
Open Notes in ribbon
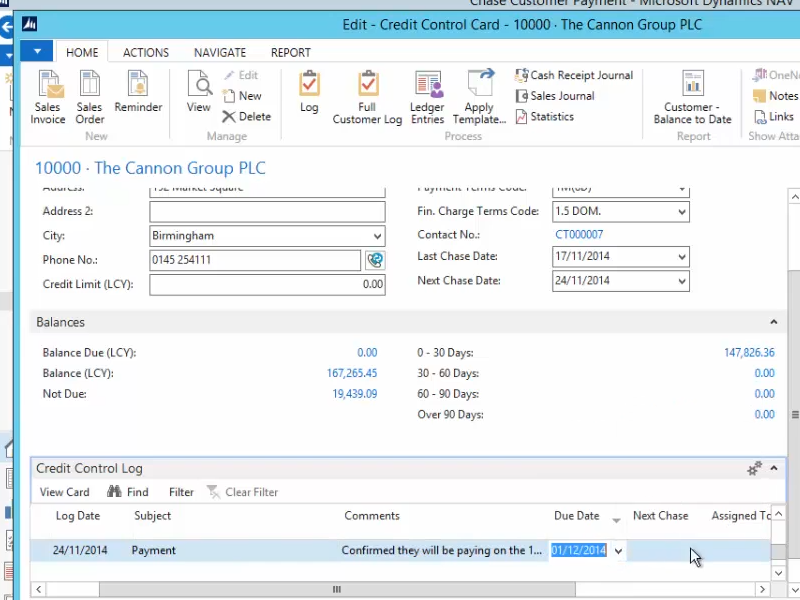[776, 96]
